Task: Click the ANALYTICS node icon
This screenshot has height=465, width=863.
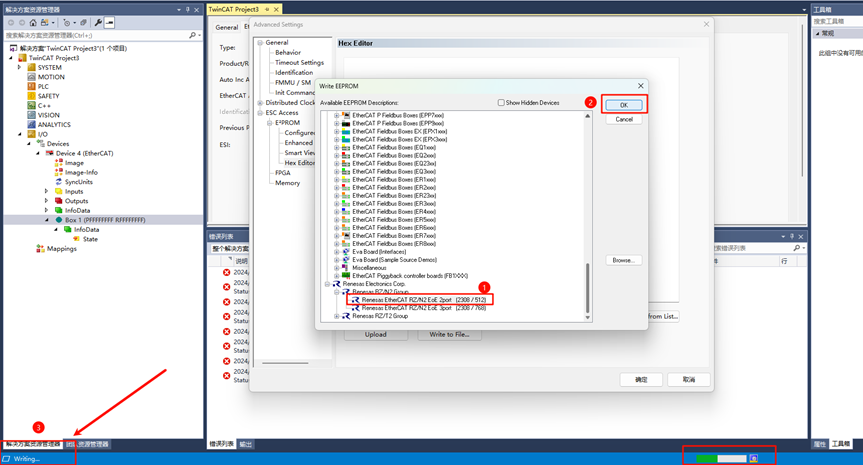Action: pyautogui.click(x=31, y=124)
